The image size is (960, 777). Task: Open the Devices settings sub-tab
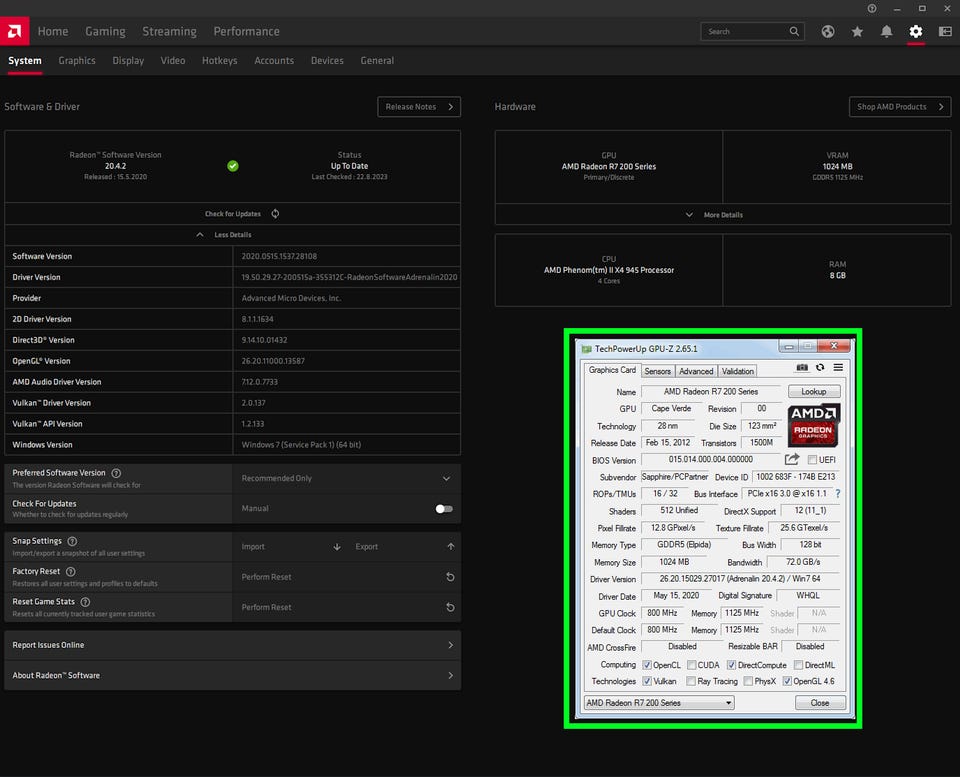[327, 61]
